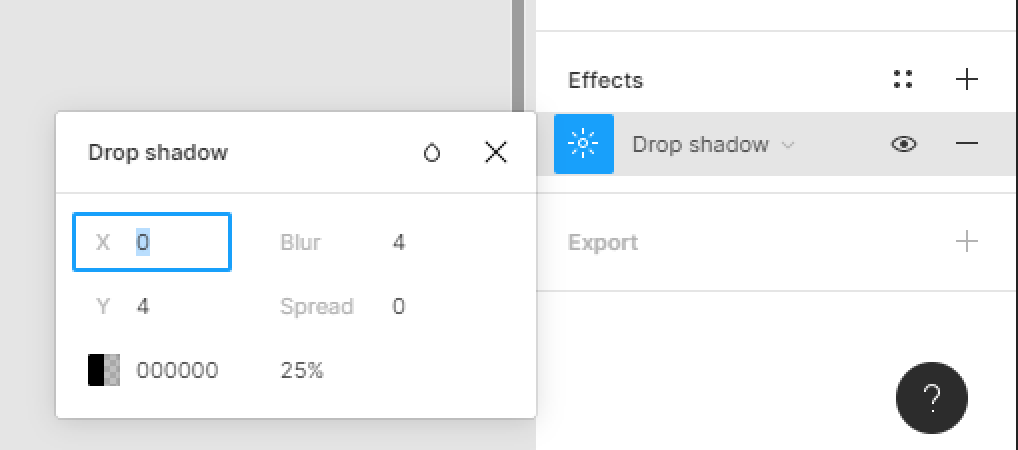This screenshot has height=450, width=1018.
Task: Open the blend mode droplet icon
Action: coord(432,153)
